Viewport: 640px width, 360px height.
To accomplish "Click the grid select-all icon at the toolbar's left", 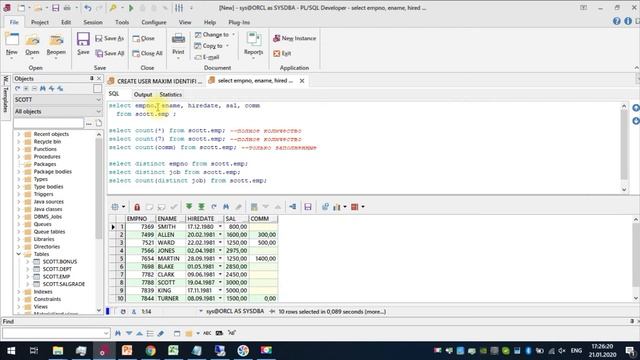I will point(115,207).
